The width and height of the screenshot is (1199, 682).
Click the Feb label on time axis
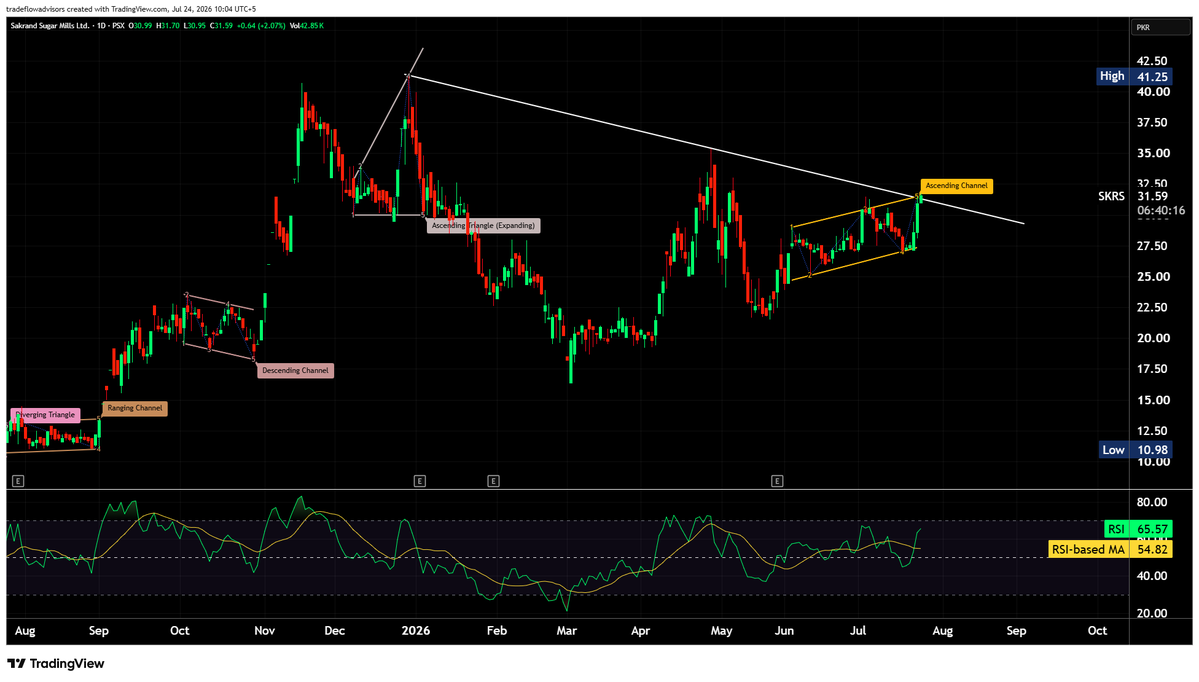pos(497,631)
